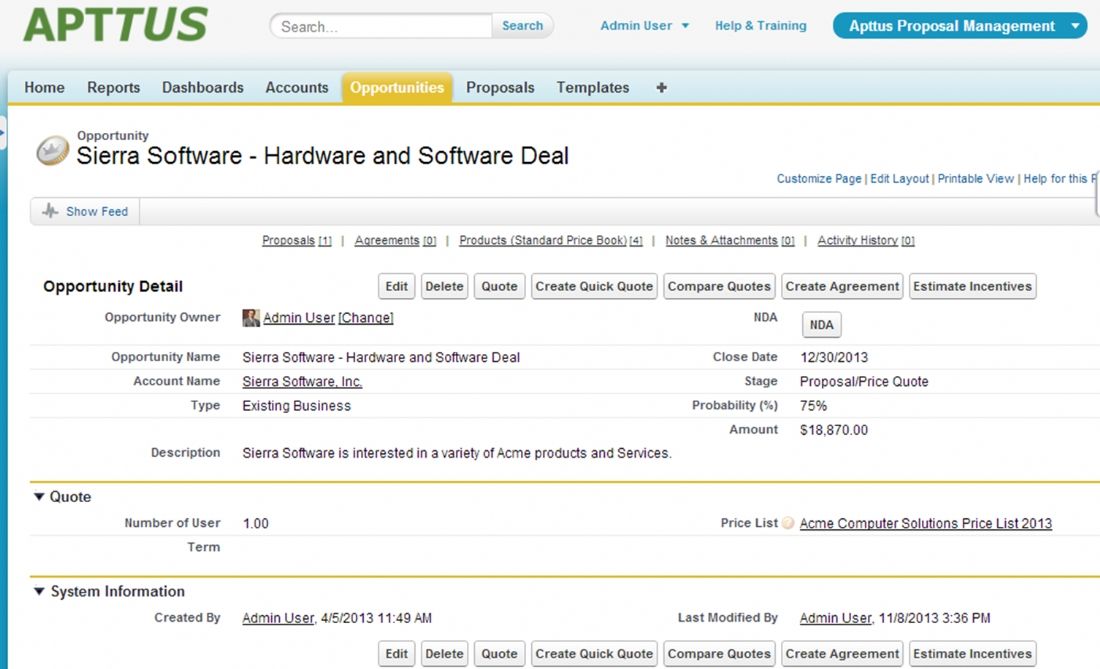Image resolution: width=1100 pixels, height=669 pixels.
Task: Switch to the Dashboards tab
Action: tap(203, 88)
